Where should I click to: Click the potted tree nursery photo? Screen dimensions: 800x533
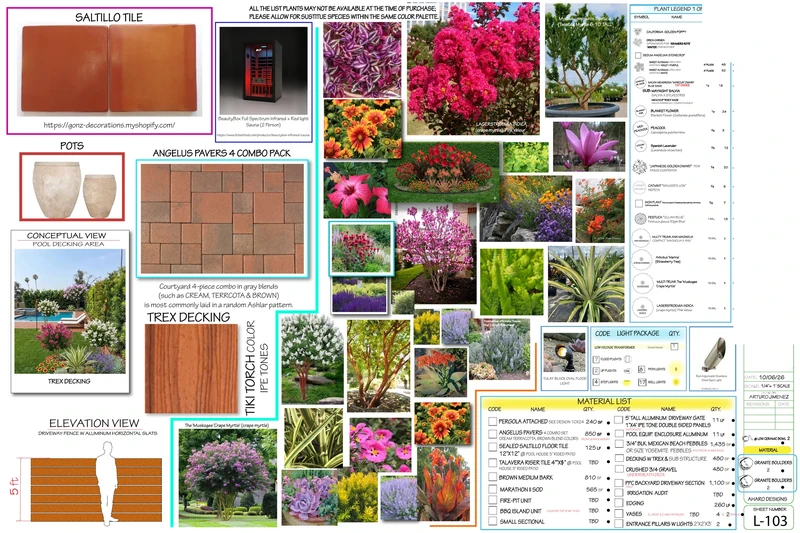(586, 60)
